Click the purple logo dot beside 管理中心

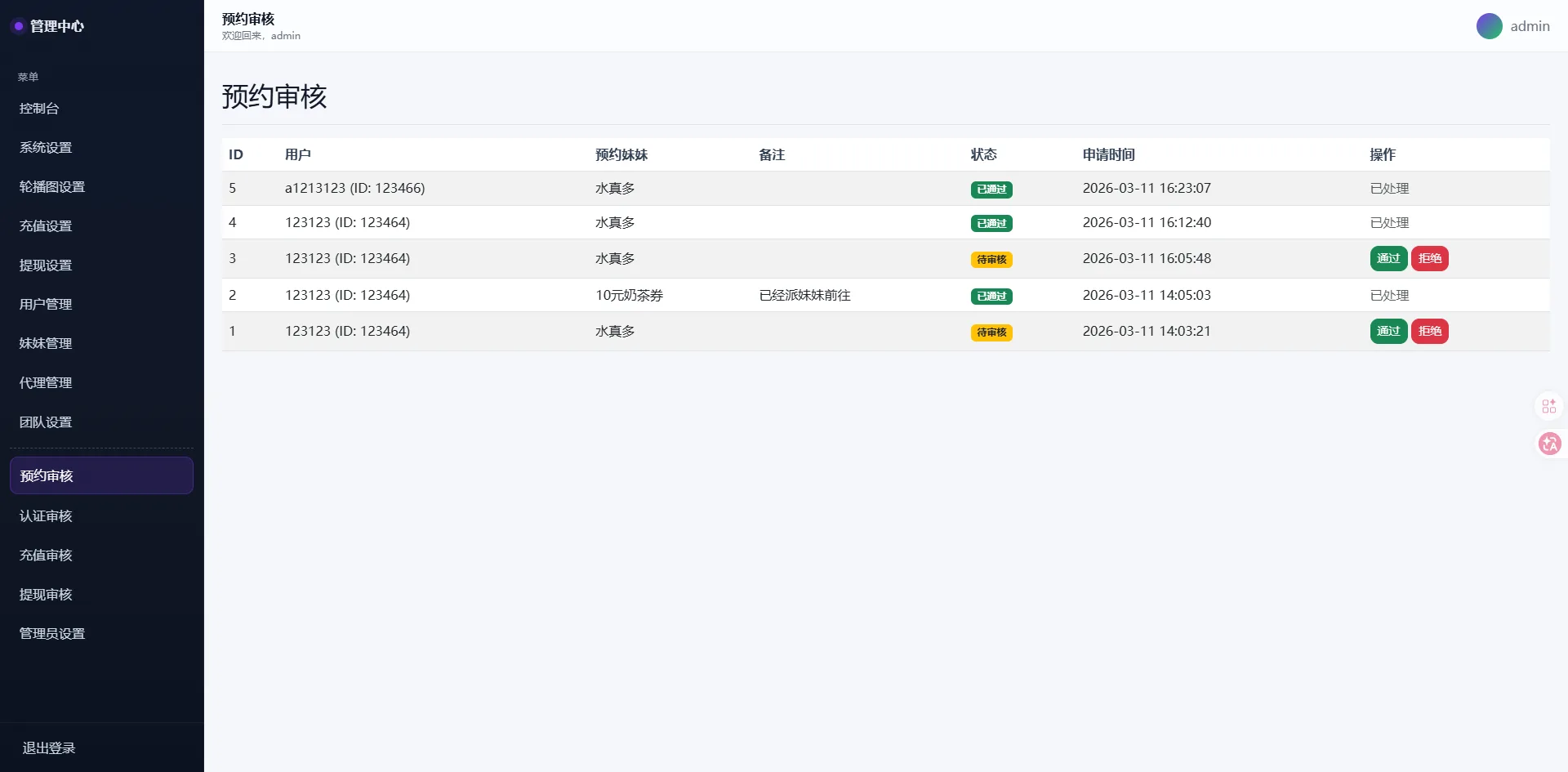click(x=18, y=26)
